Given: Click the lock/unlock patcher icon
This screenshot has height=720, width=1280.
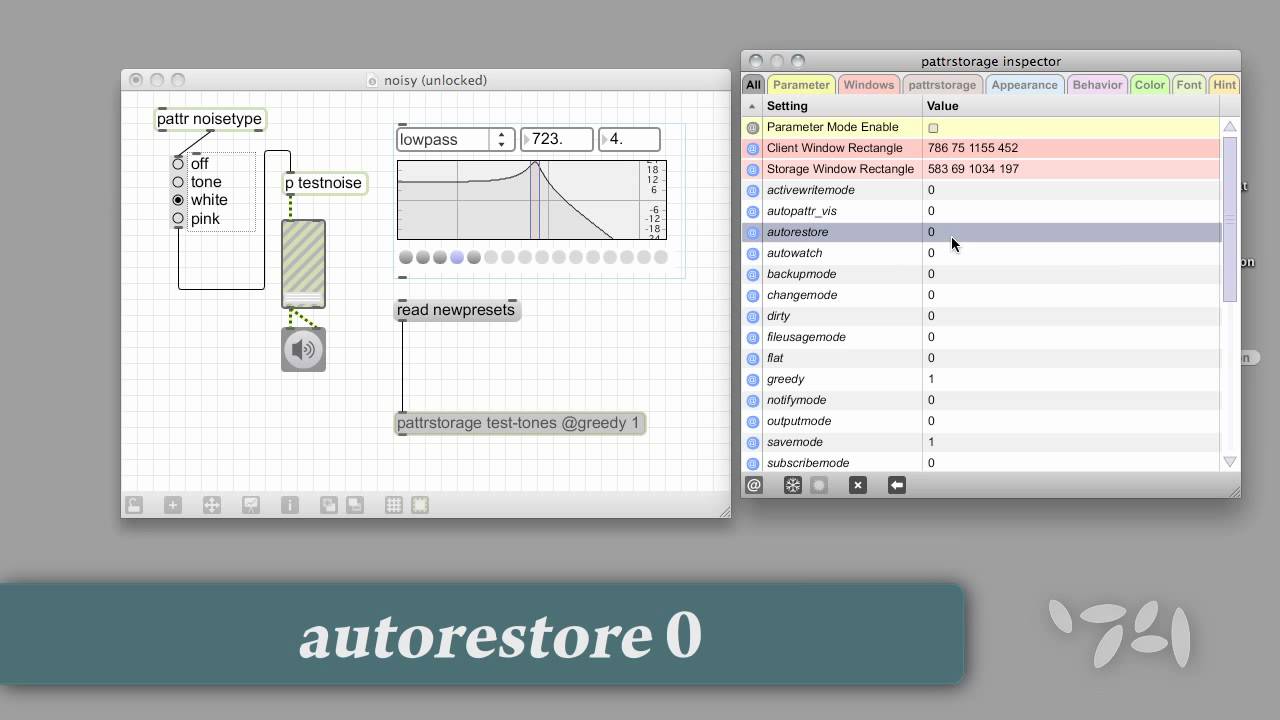Looking at the screenshot, I should click(x=134, y=506).
